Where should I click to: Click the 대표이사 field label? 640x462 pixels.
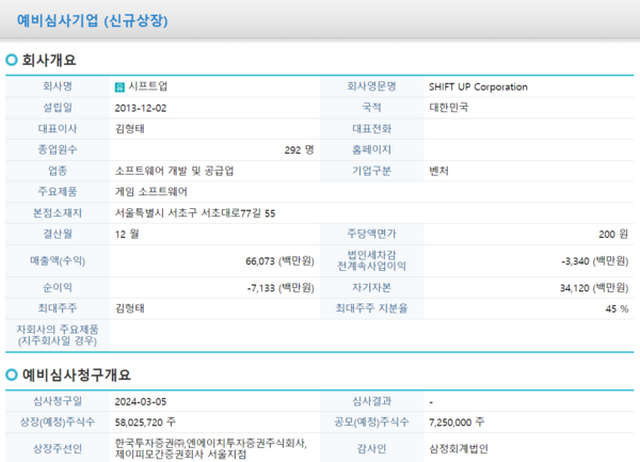point(57,129)
